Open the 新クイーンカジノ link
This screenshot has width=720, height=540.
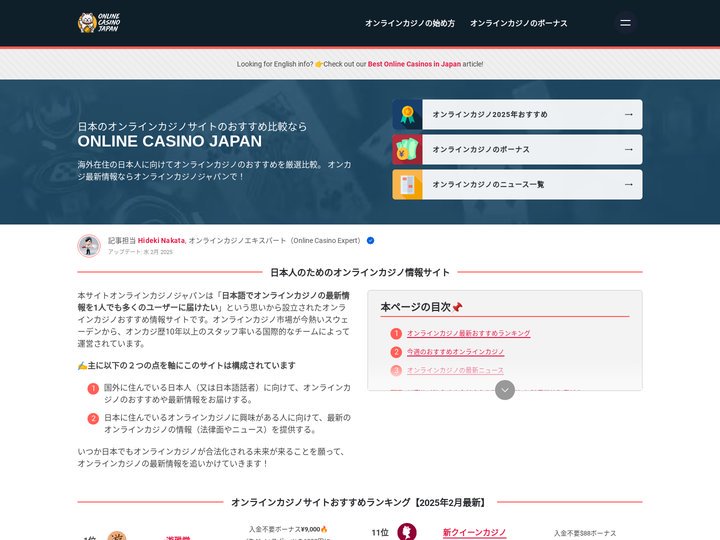click(x=474, y=532)
